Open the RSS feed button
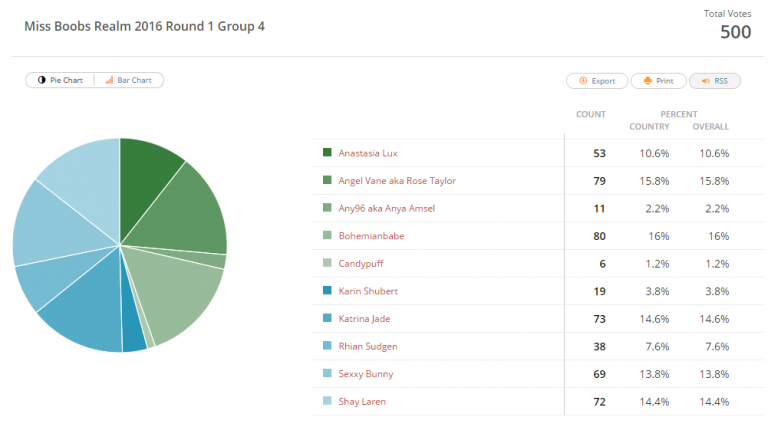768x427 pixels. point(715,81)
